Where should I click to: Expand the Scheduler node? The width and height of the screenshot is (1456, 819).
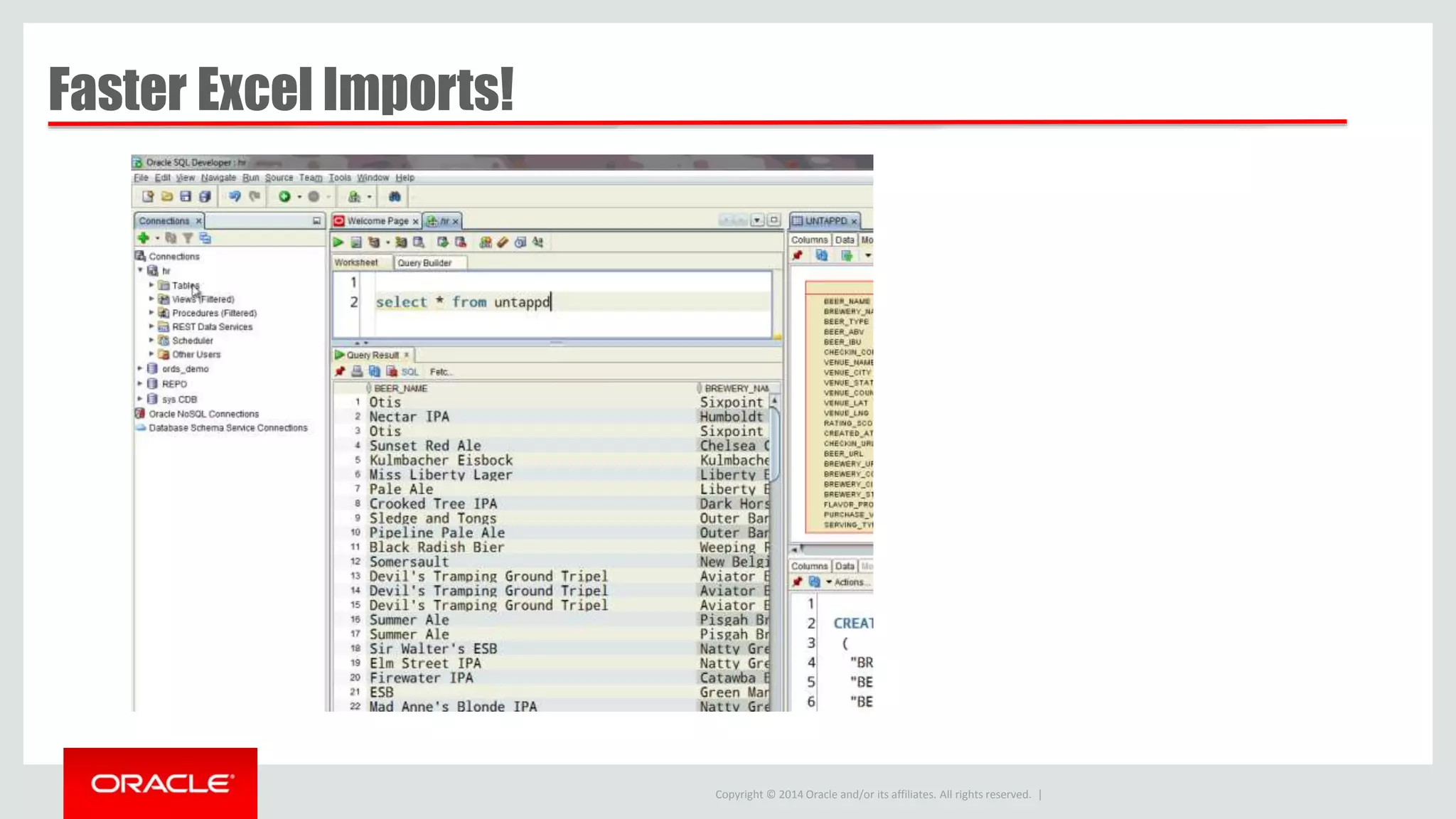151,341
